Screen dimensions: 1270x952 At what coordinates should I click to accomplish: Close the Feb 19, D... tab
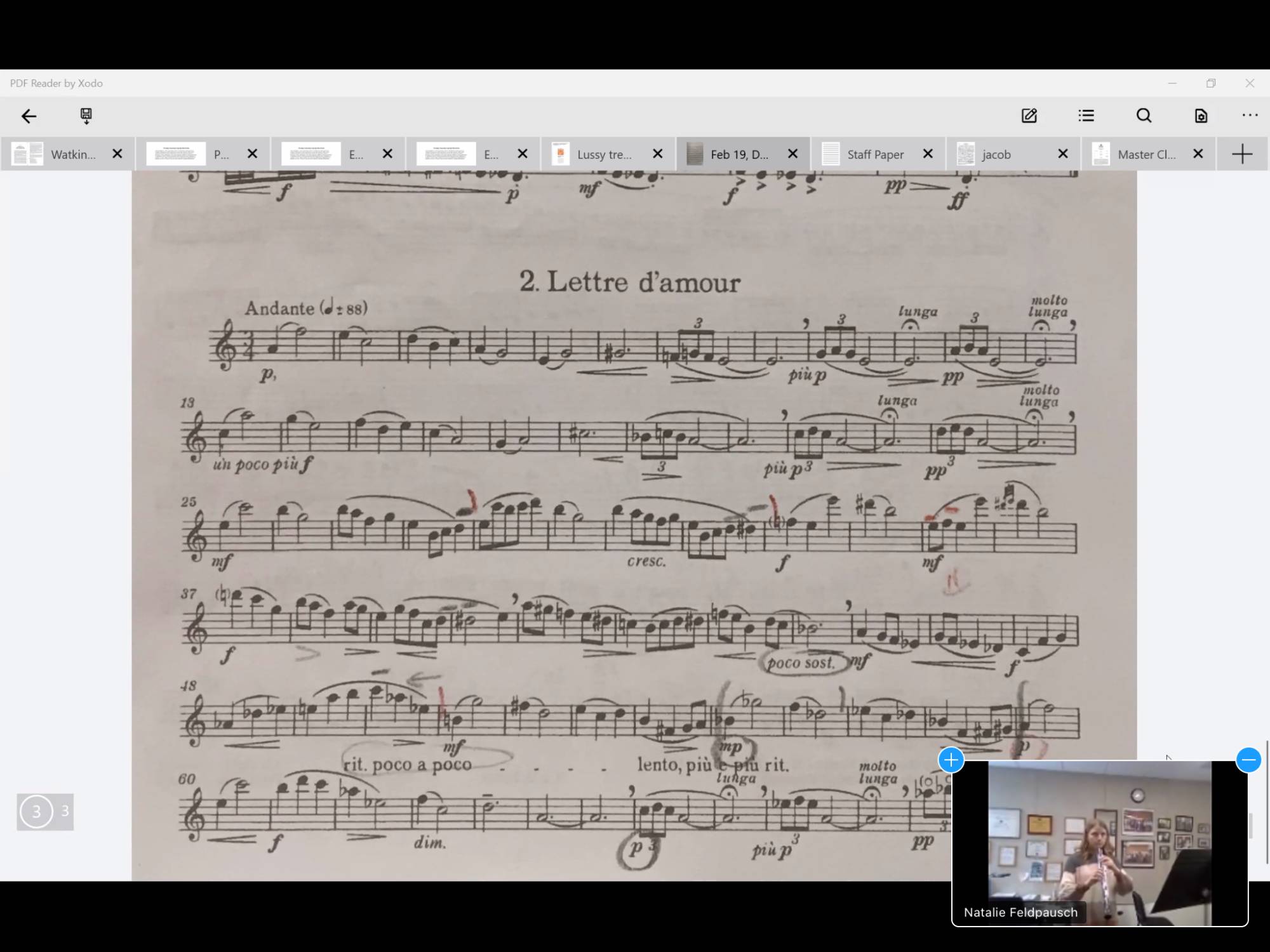(792, 154)
